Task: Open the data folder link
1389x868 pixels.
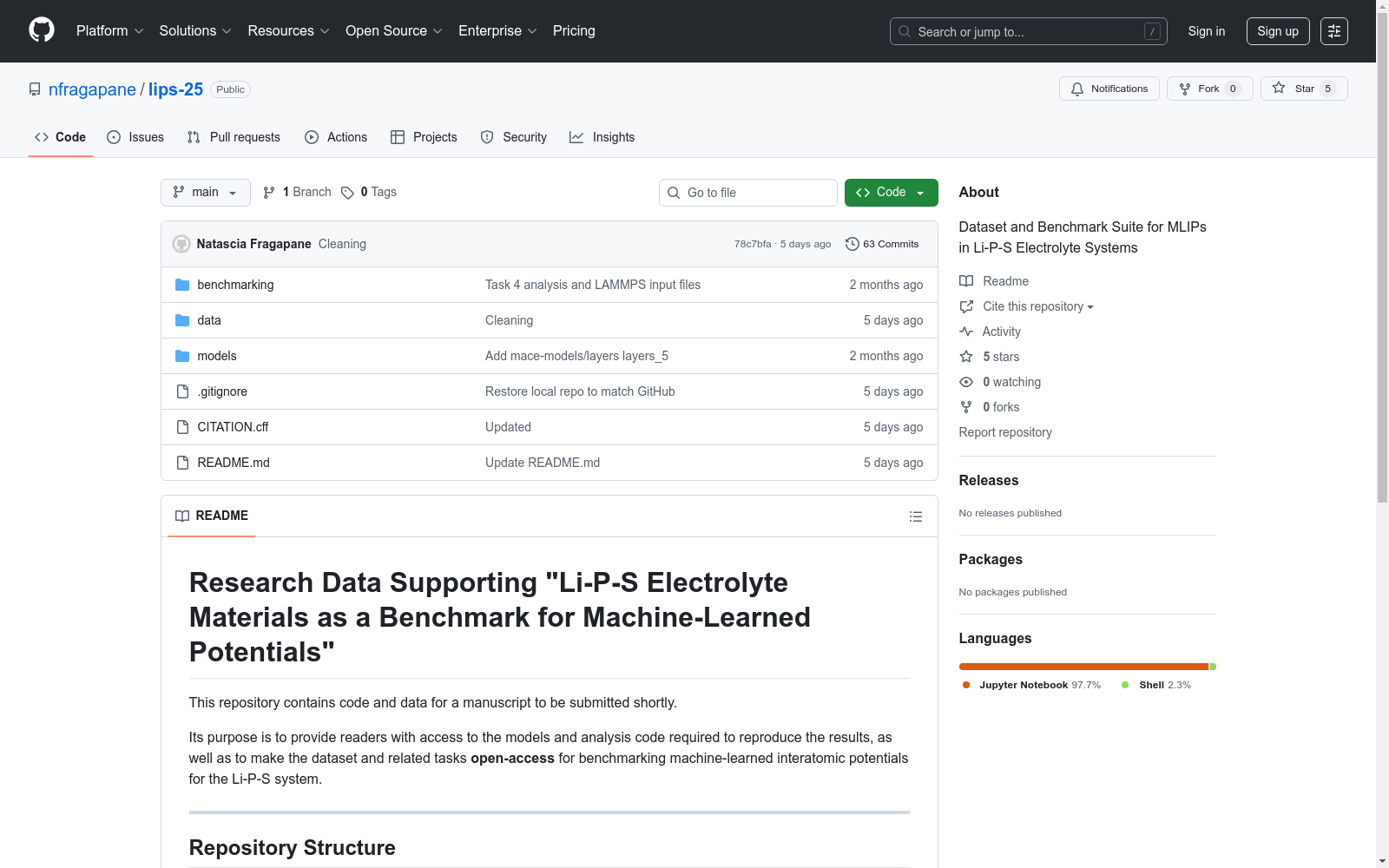Action: click(x=209, y=320)
